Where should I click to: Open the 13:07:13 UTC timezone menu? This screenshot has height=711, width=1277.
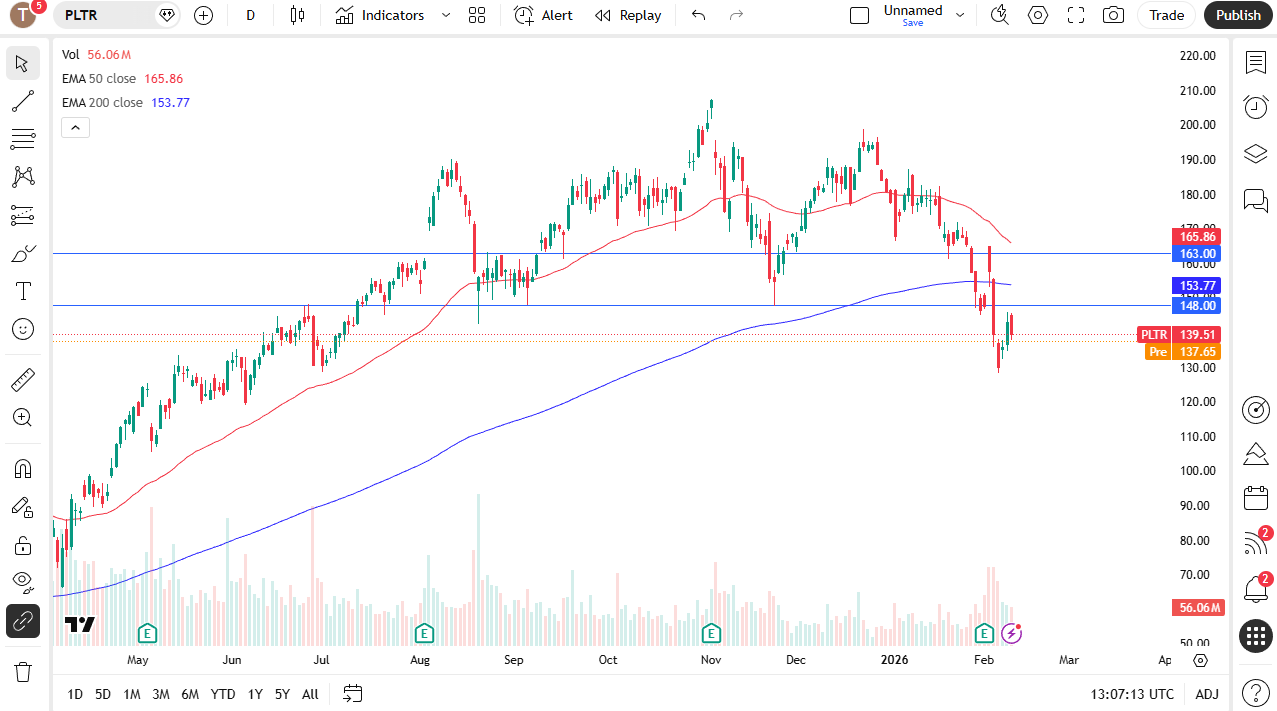pyautogui.click(x=1132, y=694)
